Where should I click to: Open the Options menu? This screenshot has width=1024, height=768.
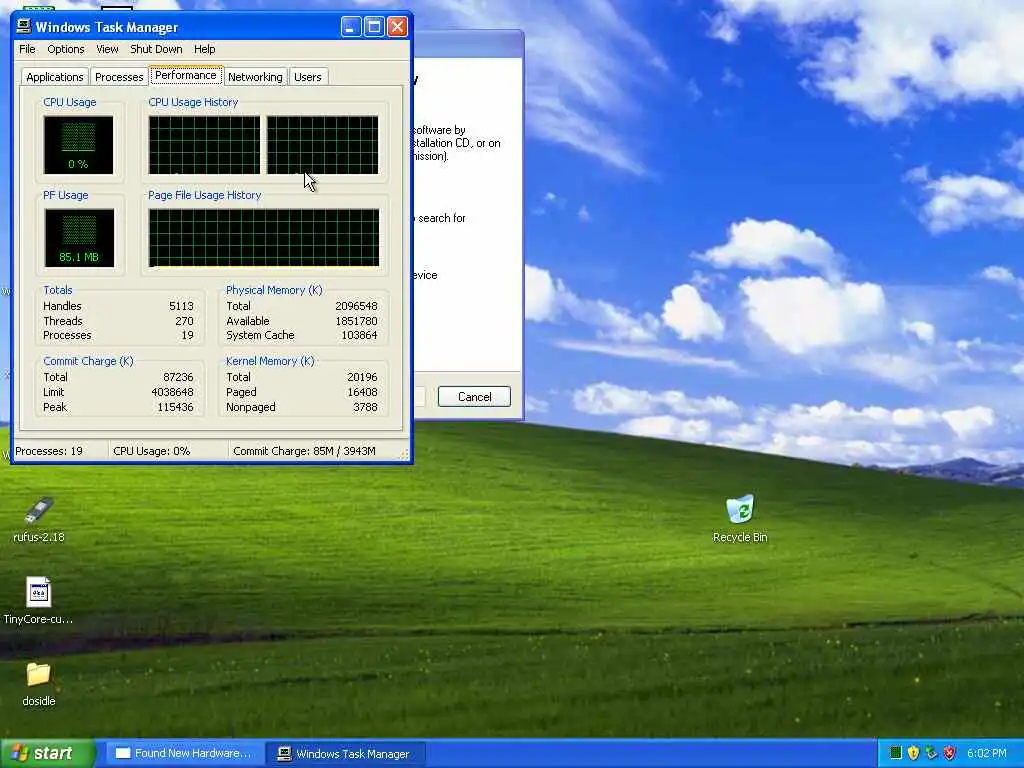click(65, 49)
